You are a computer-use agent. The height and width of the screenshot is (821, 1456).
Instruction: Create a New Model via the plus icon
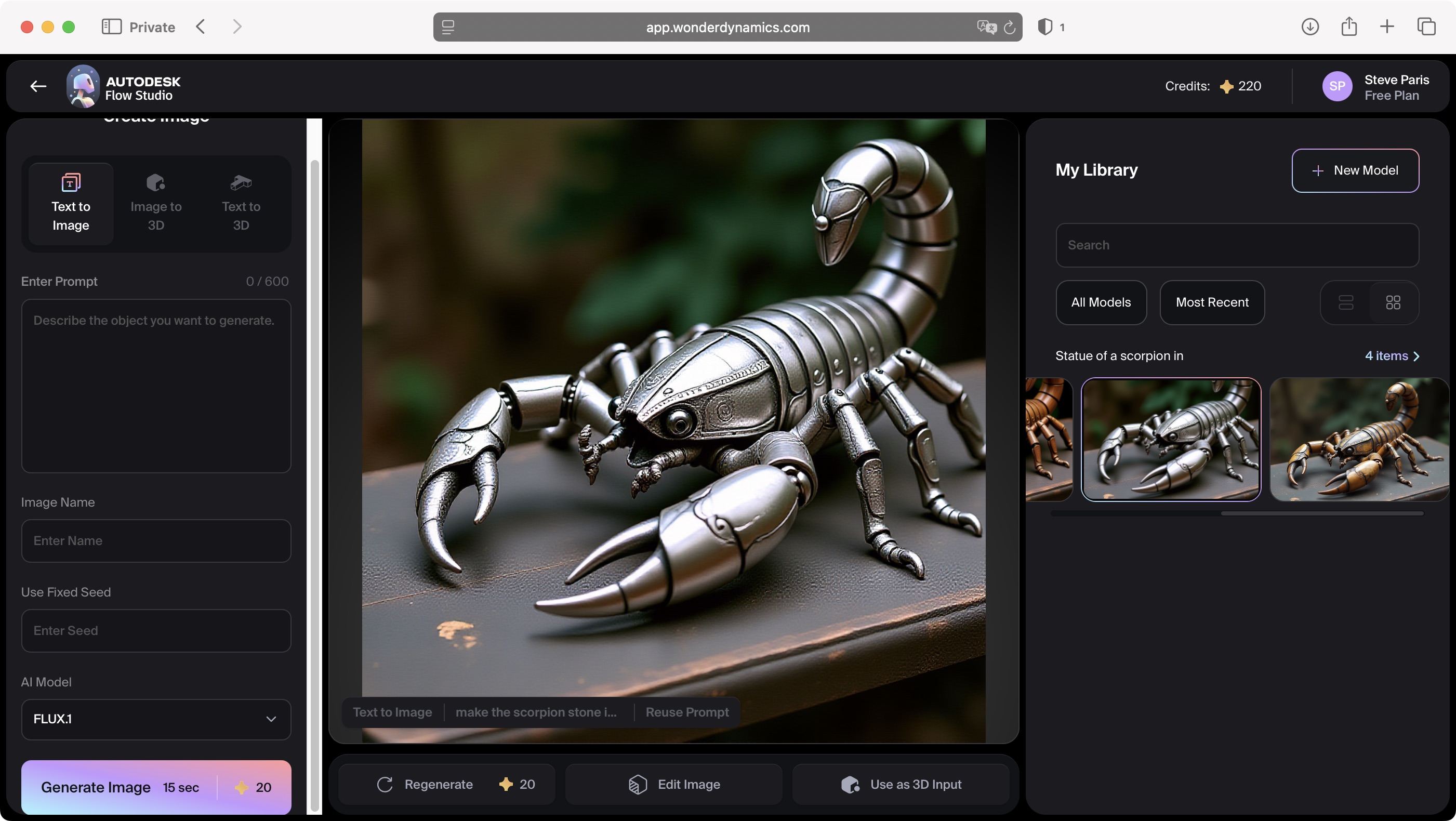pyautogui.click(x=1318, y=170)
